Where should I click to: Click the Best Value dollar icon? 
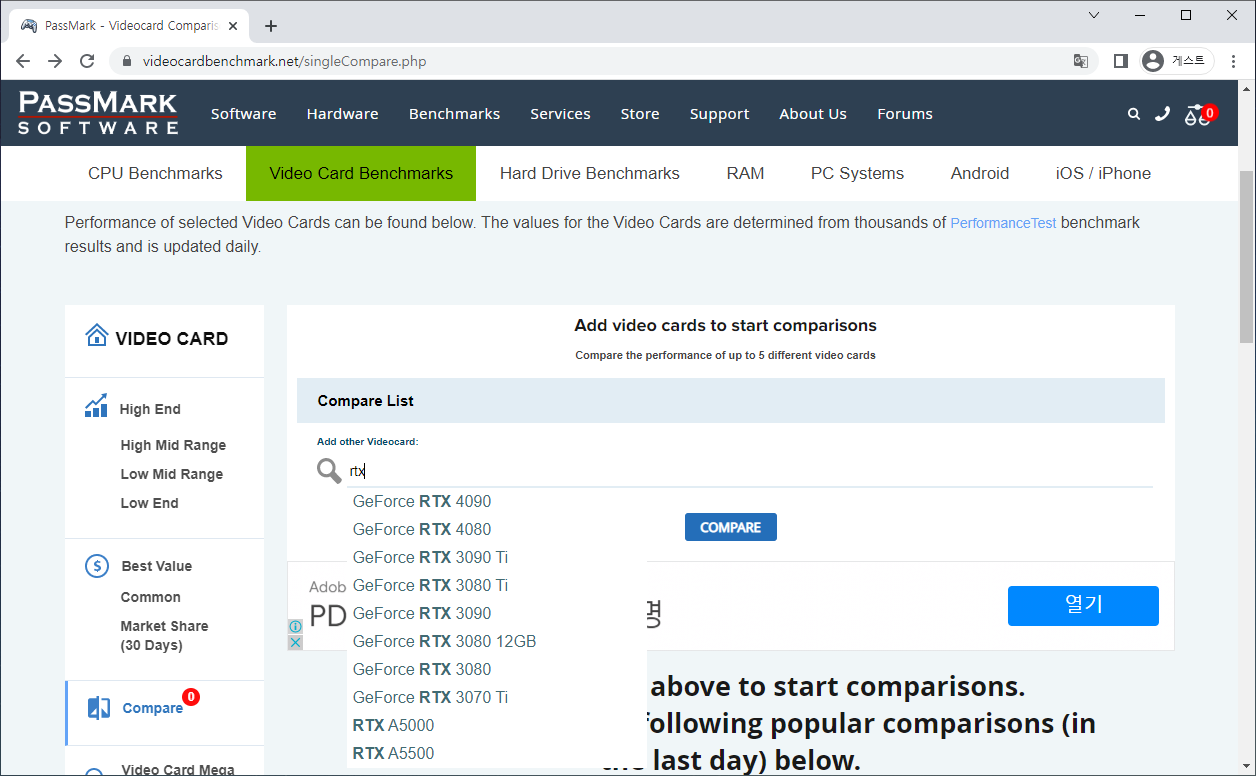[97, 566]
